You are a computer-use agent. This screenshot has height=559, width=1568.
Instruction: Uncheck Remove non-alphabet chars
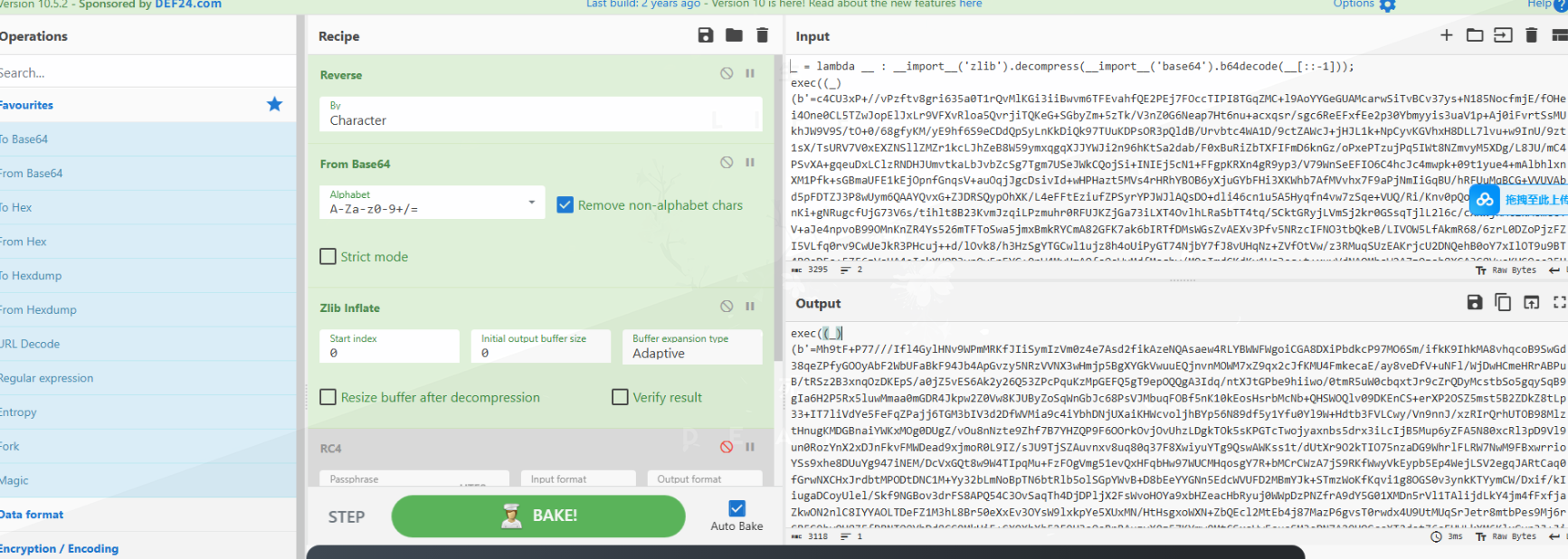coord(565,205)
